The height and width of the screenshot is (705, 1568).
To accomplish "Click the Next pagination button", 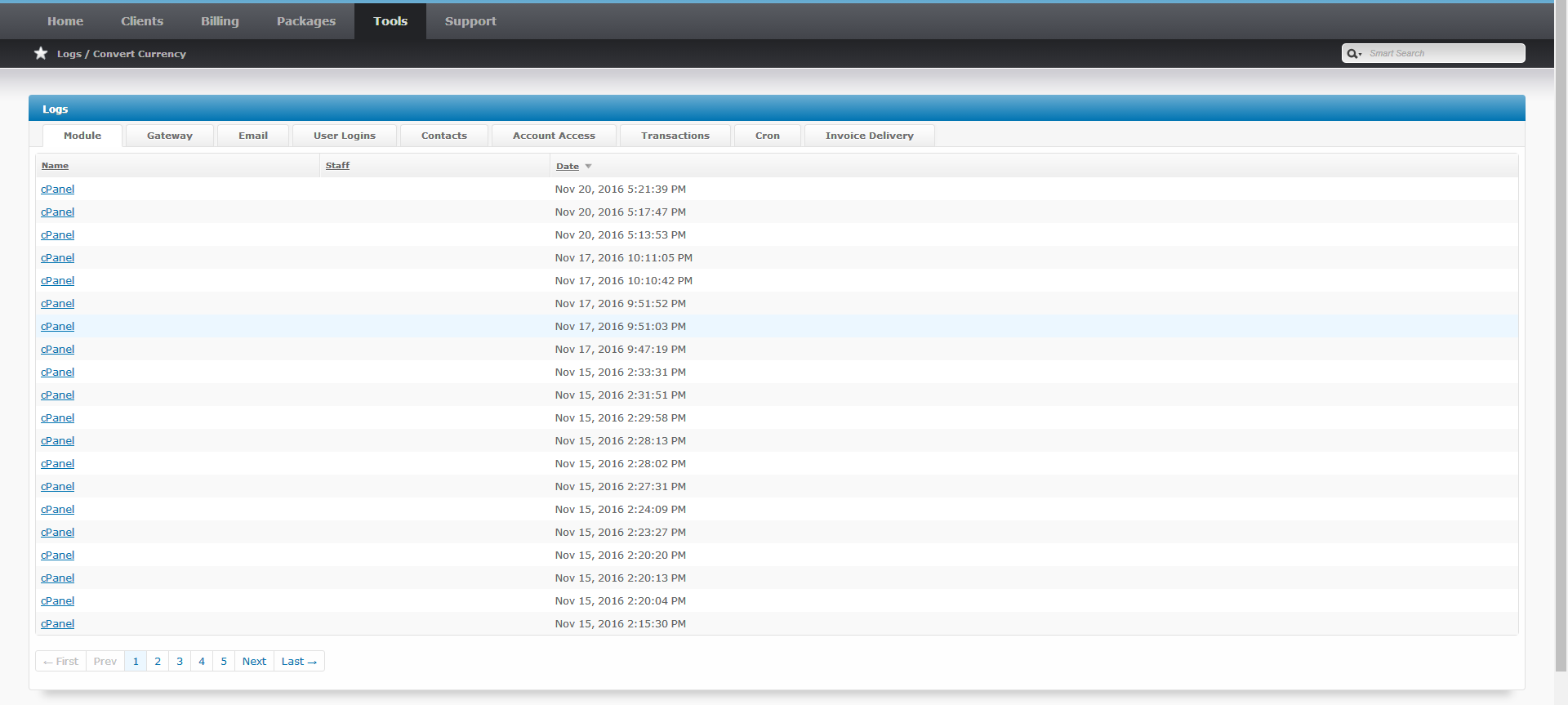I will (254, 662).
